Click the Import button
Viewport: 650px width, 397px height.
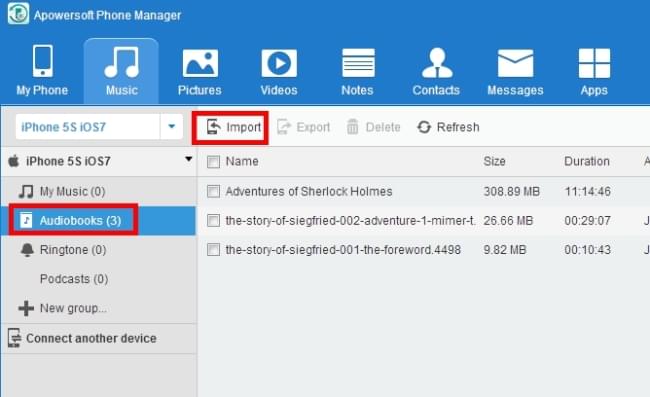(233, 127)
